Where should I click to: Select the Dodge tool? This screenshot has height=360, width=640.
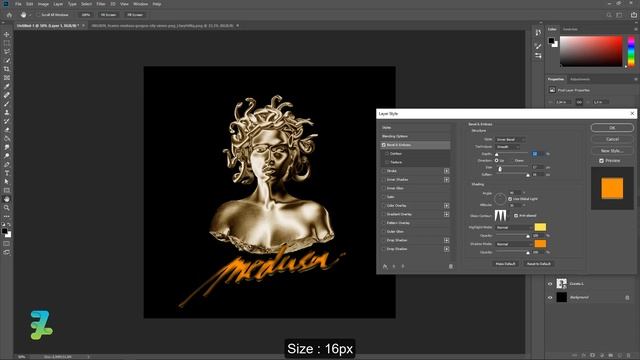point(7,156)
